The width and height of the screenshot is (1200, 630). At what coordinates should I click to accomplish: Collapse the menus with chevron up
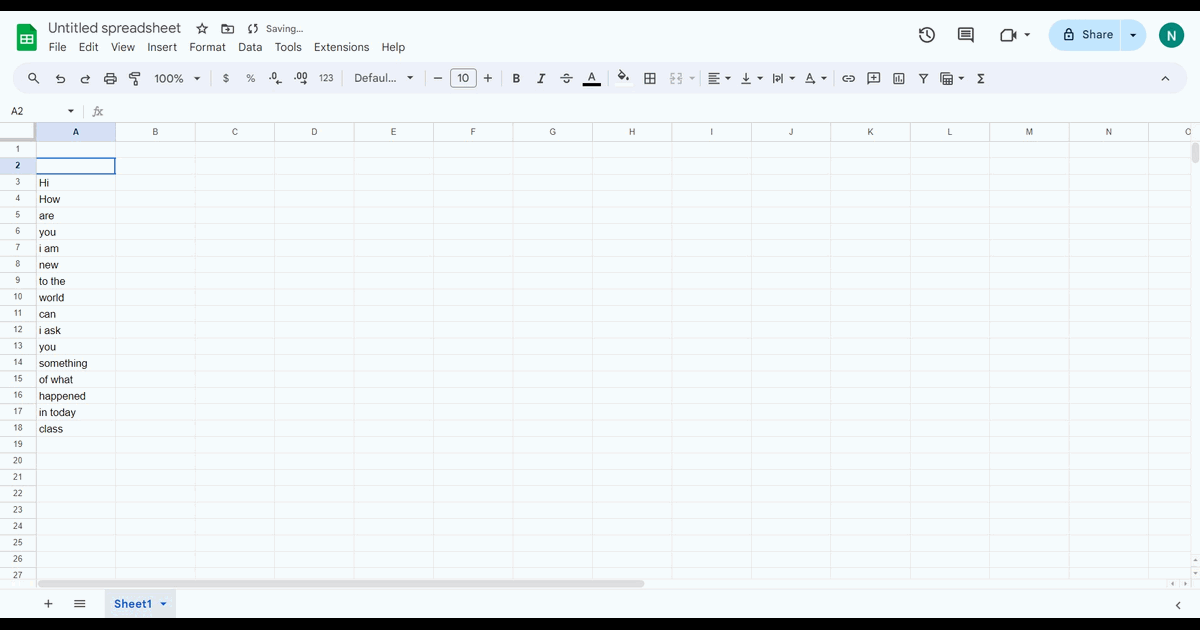pyautogui.click(x=1165, y=78)
